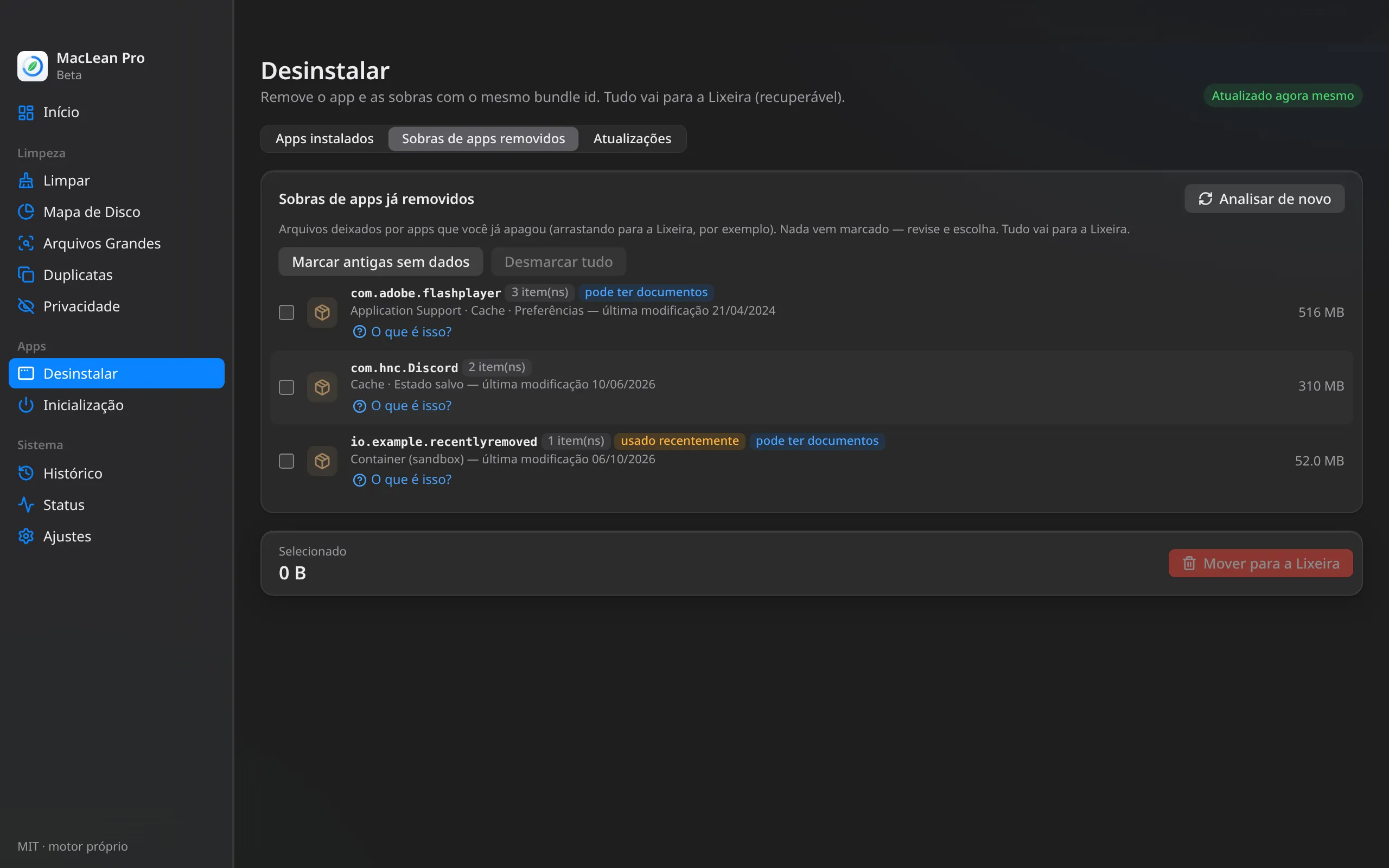Switch to the Apps instalados tab
This screenshot has width=1389, height=868.
point(324,139)
